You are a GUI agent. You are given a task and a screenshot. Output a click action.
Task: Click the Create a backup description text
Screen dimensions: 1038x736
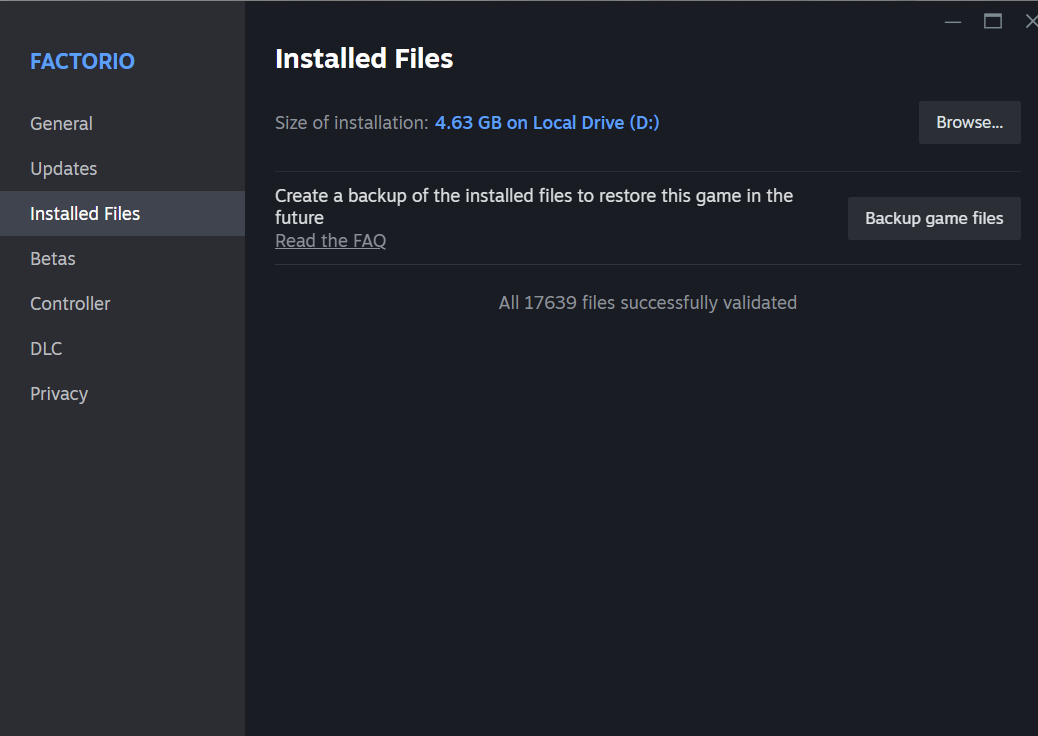click(533, 206)
